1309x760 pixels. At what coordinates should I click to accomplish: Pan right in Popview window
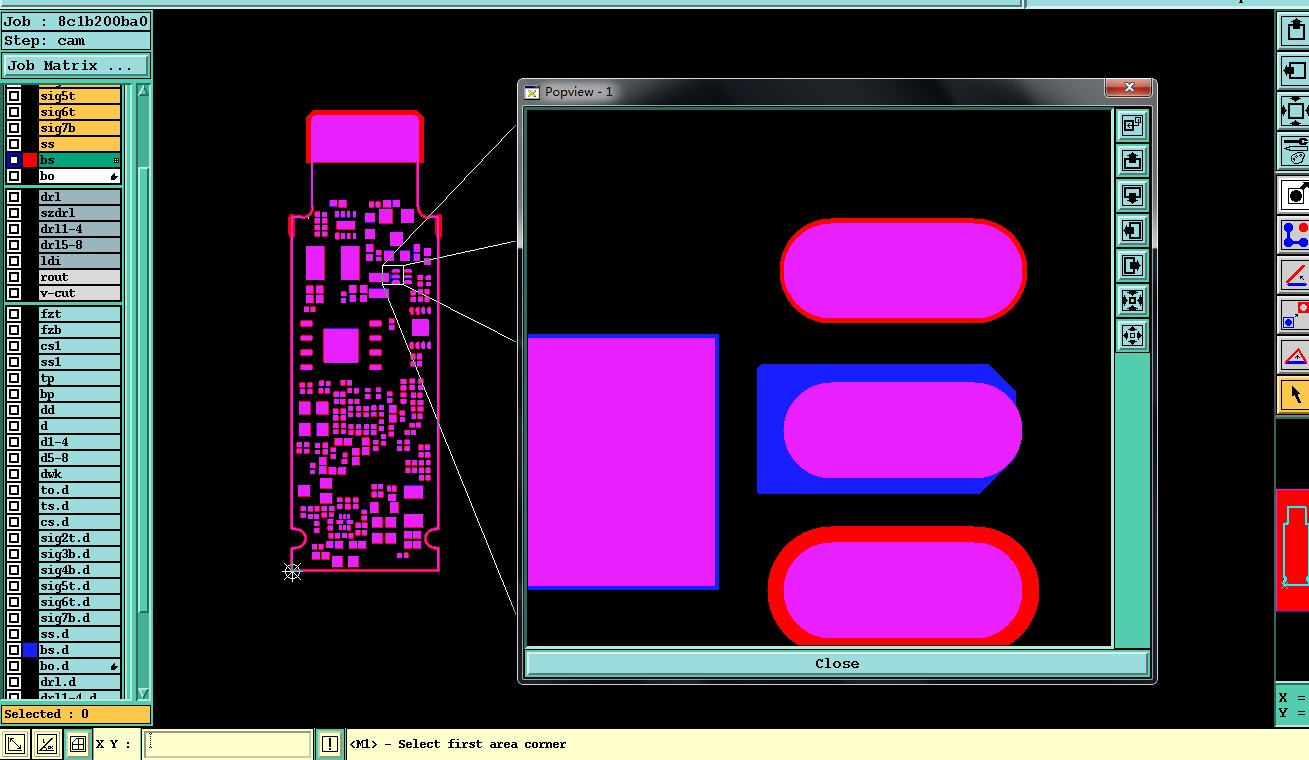pos(1132,265)
